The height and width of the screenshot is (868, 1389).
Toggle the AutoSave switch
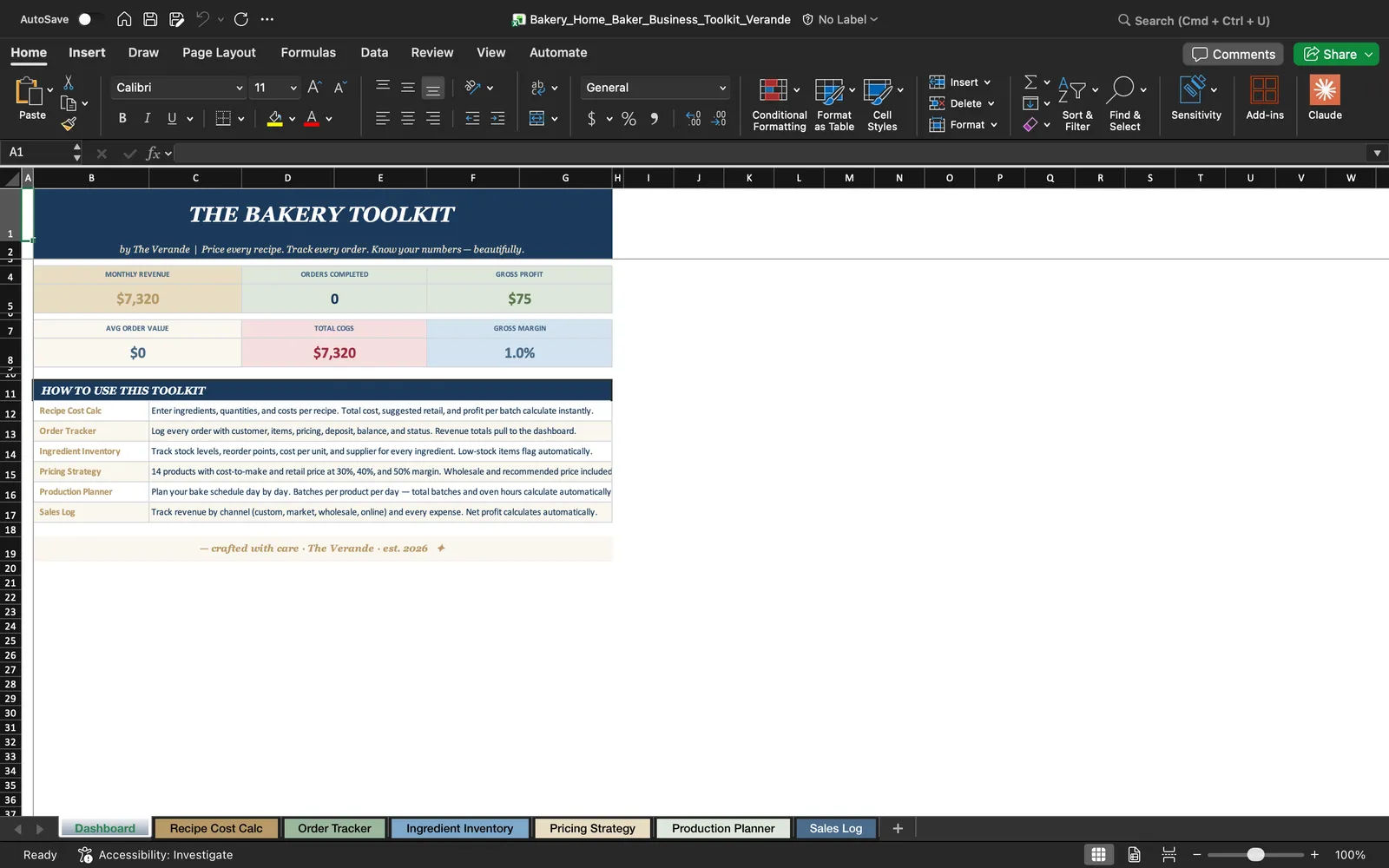(x=89, y=19)
